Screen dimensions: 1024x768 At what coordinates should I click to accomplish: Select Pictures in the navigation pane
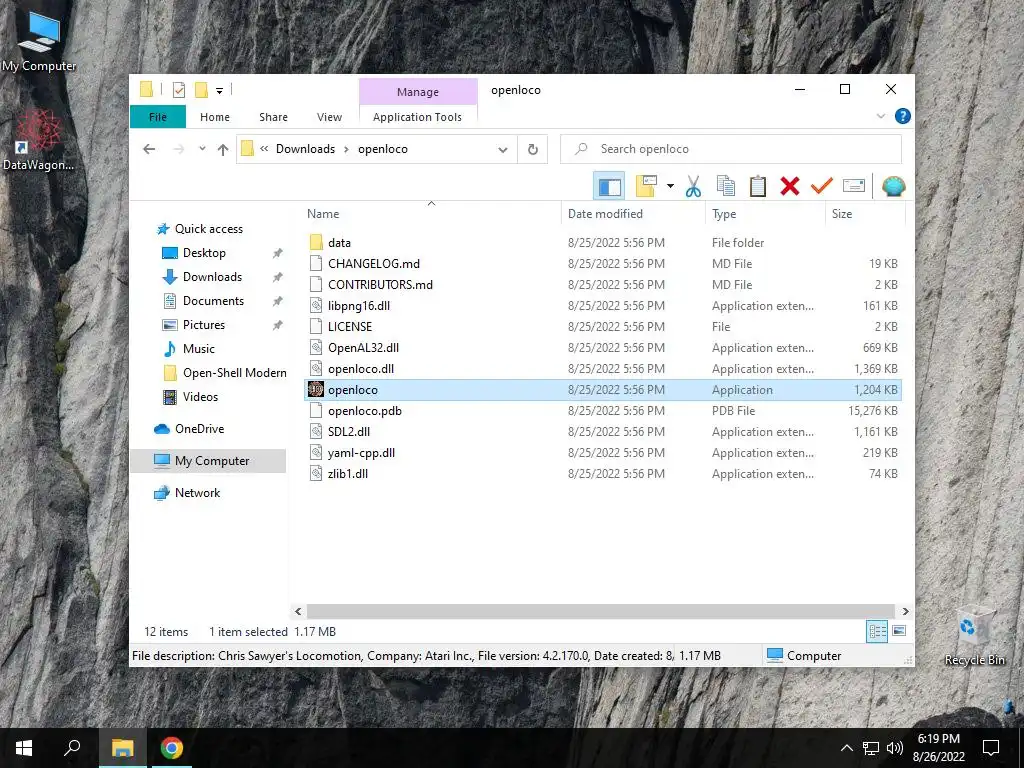(x=203, y=325)
